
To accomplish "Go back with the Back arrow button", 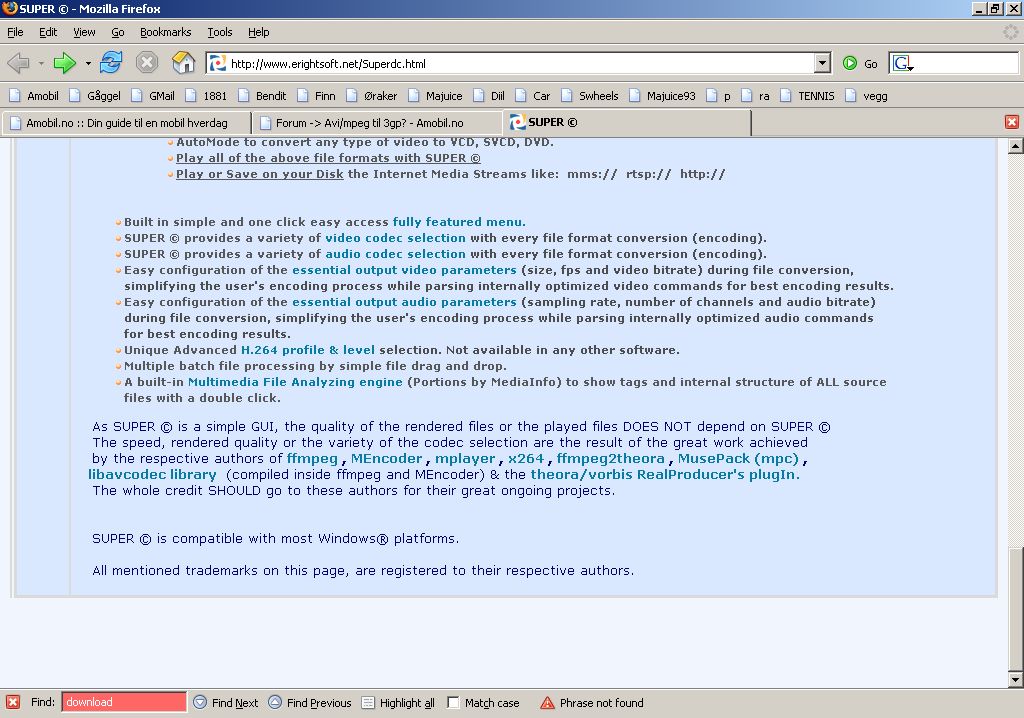I will 18,63.
